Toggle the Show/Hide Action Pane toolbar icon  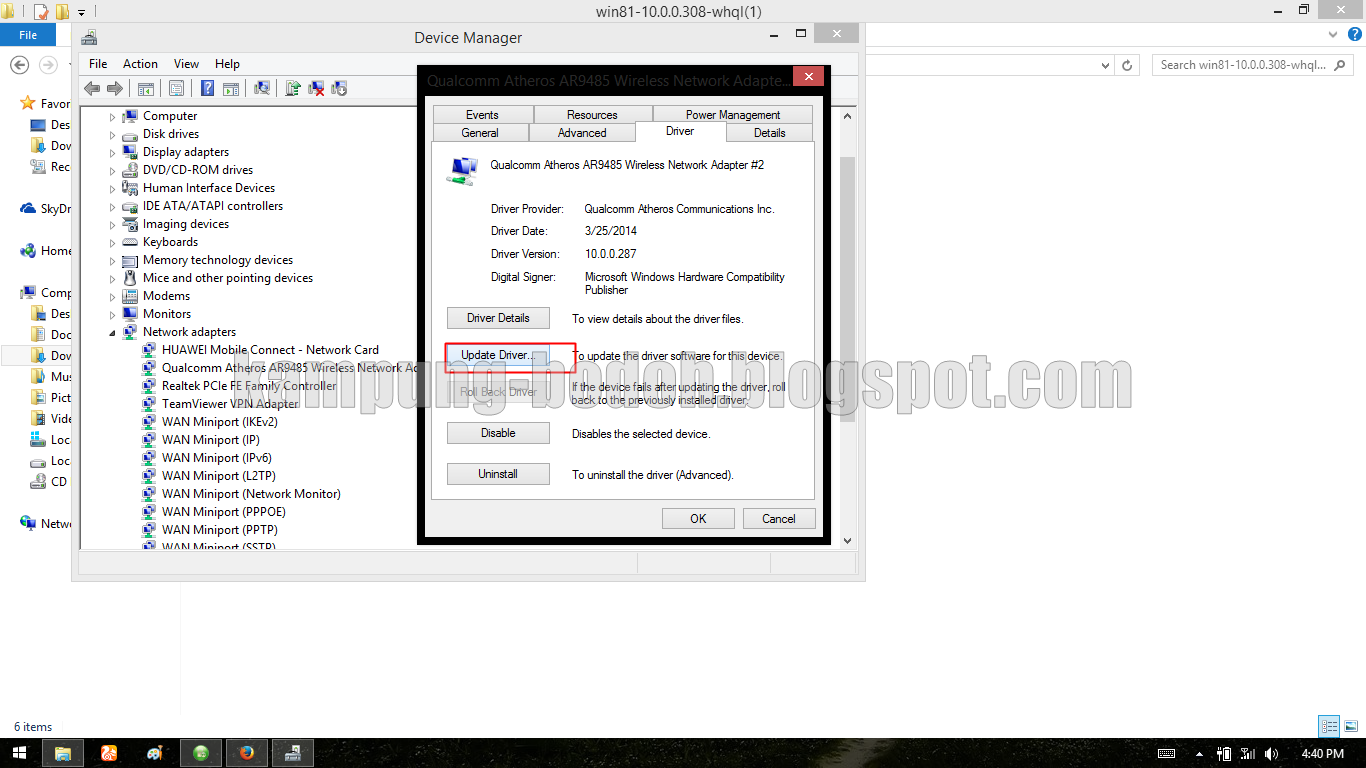(x=231, y=88)
